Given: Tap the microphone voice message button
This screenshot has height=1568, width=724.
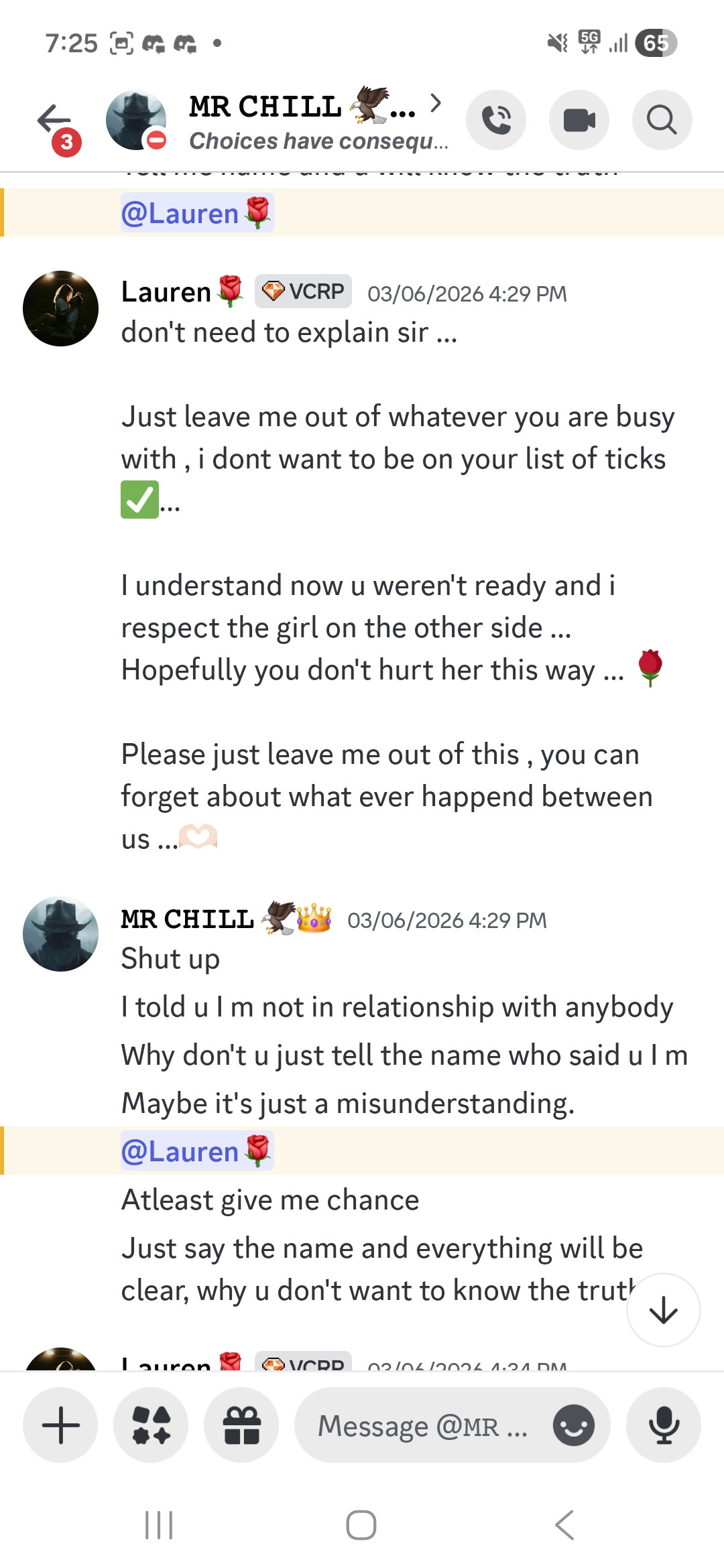Looking at the screenshot, I should (664, 1425).
